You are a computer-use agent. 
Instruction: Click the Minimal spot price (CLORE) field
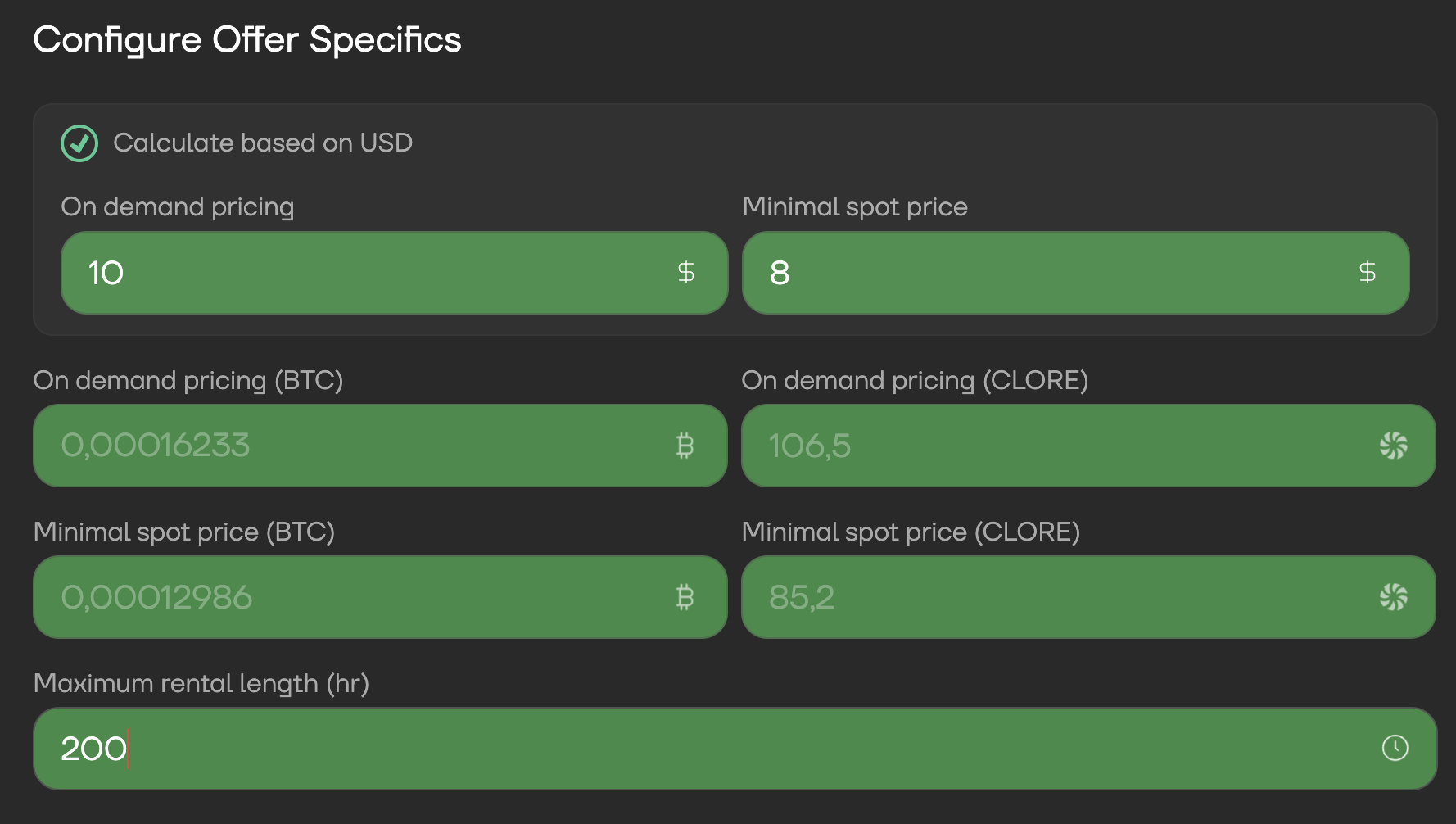(1056, 597)
